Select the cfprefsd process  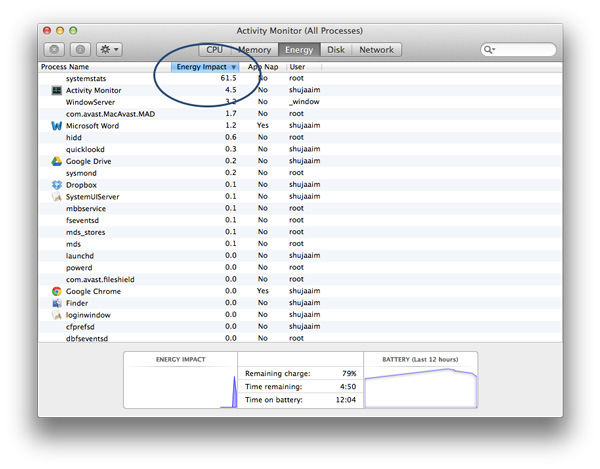coord(300,327)
